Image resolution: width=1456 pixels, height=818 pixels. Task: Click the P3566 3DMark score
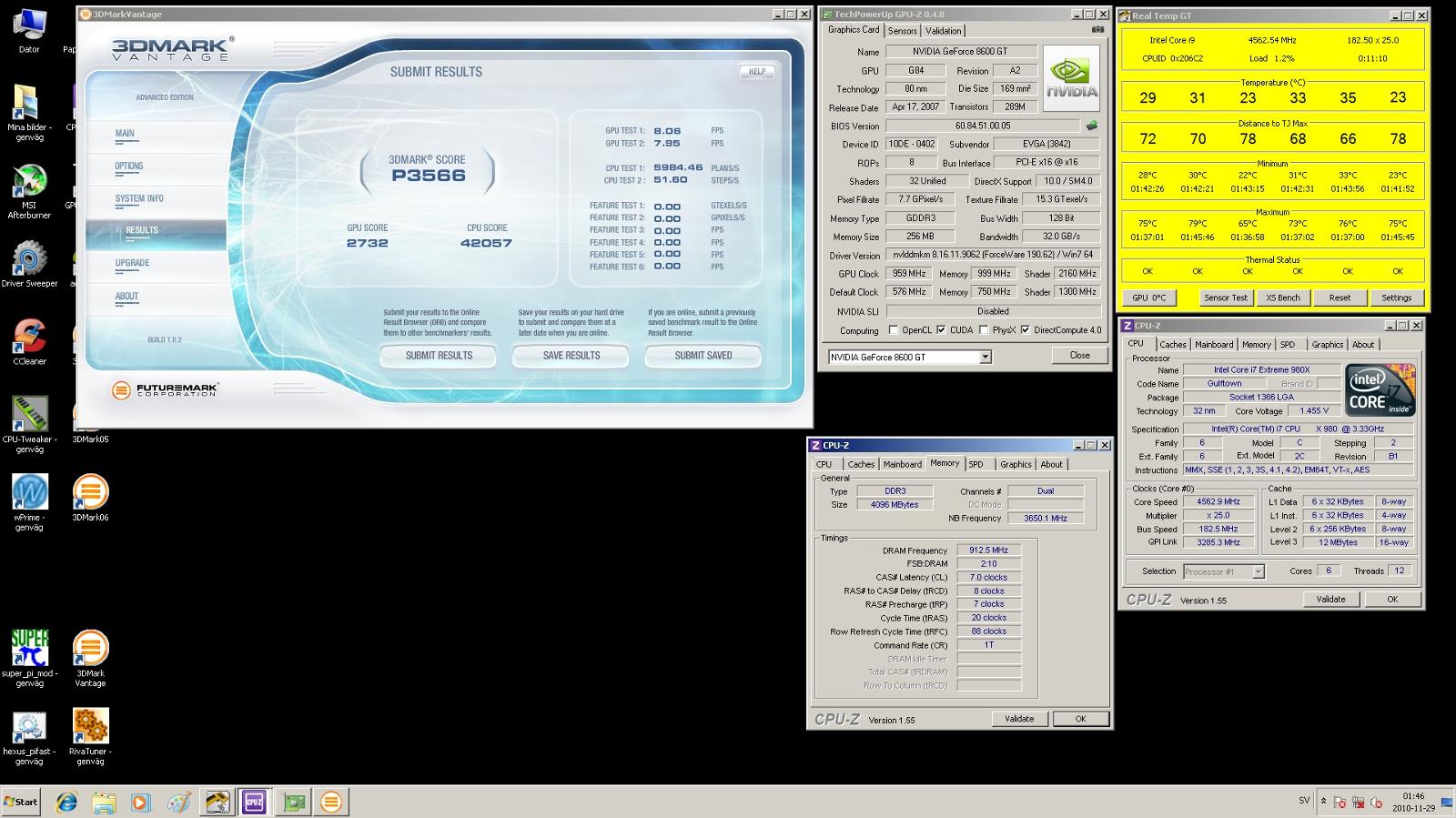[x=429, y=176]
